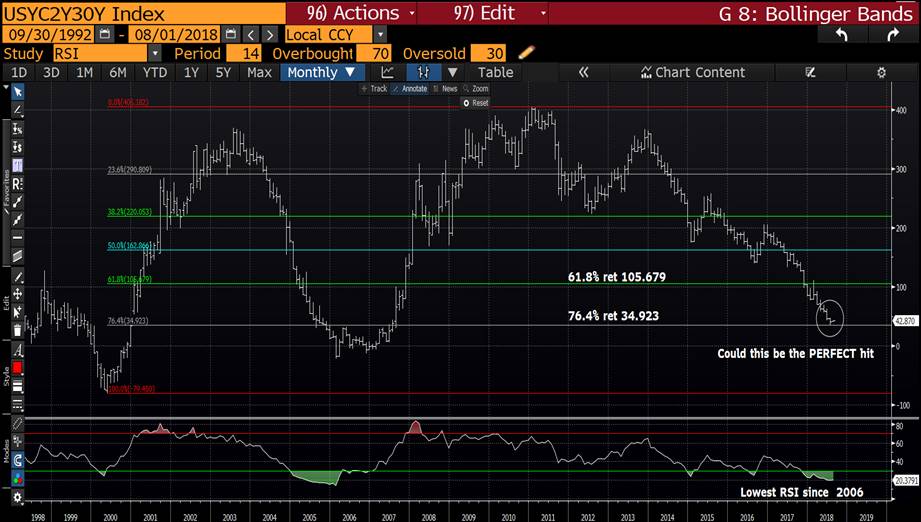Viewport: 921px width, 522px height.
Task: Choose the line drawing tool
Action: pos(18,110)
